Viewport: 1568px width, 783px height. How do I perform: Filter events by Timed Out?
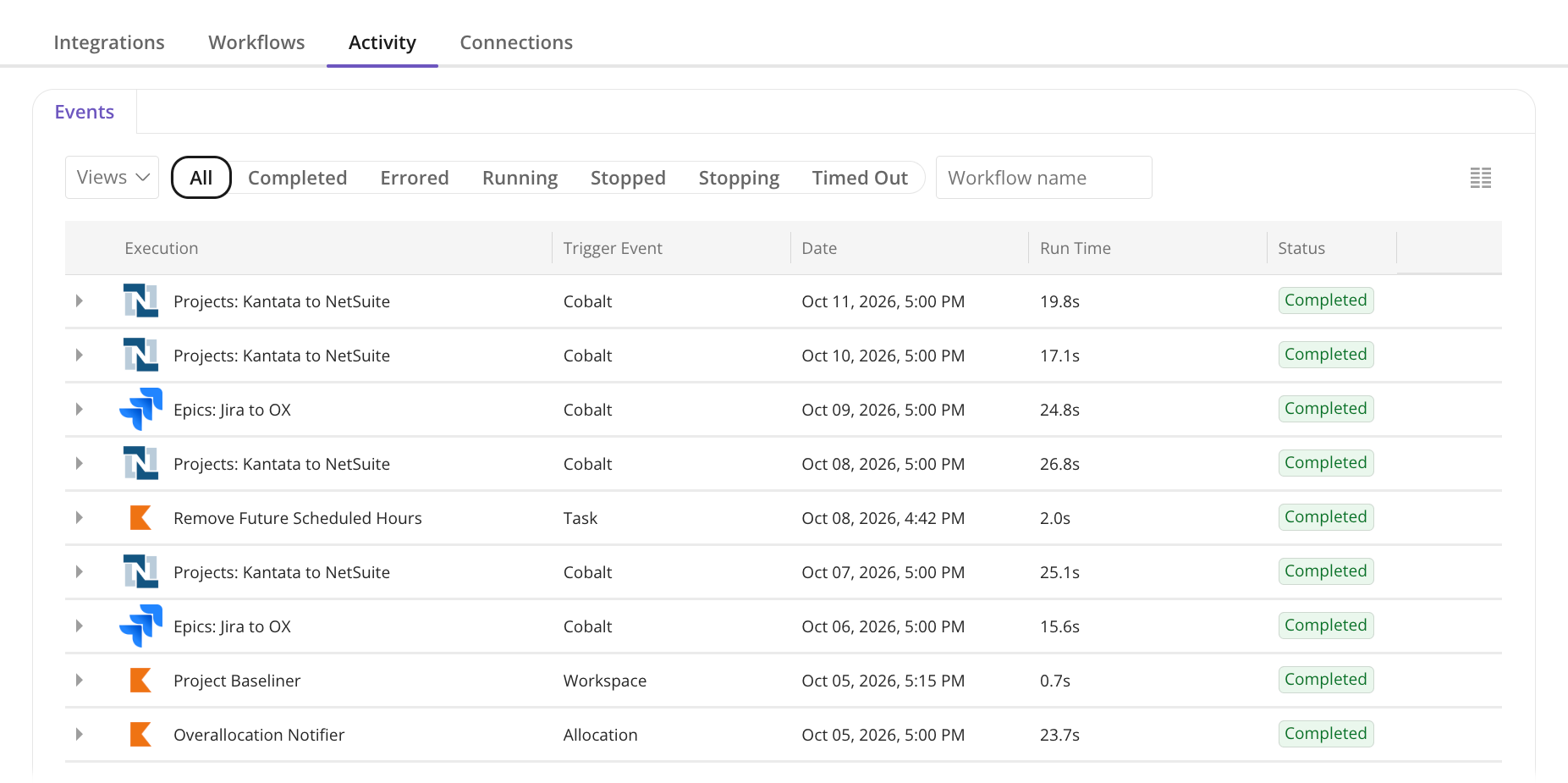[860, 178]
